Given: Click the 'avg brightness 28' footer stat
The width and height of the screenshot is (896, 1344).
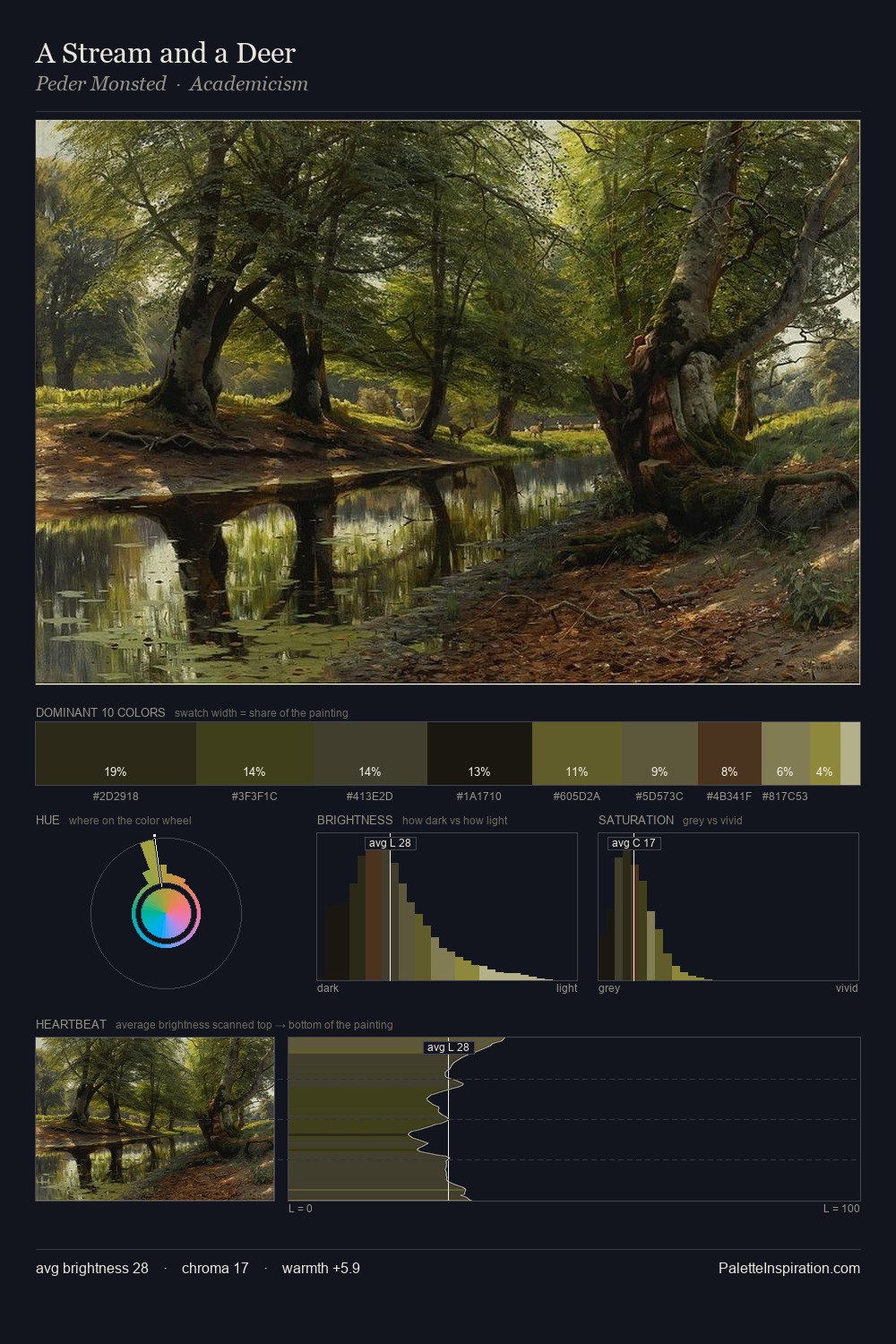Looking at the screenshot, I should (92, 1268).
